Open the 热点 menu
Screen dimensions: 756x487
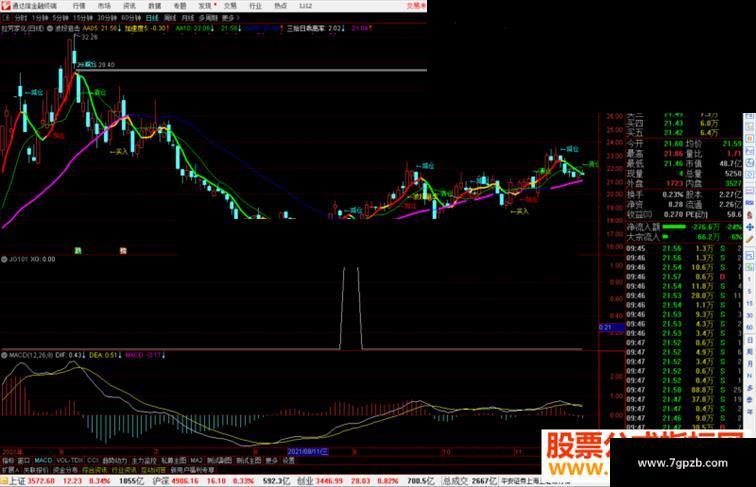280,6
